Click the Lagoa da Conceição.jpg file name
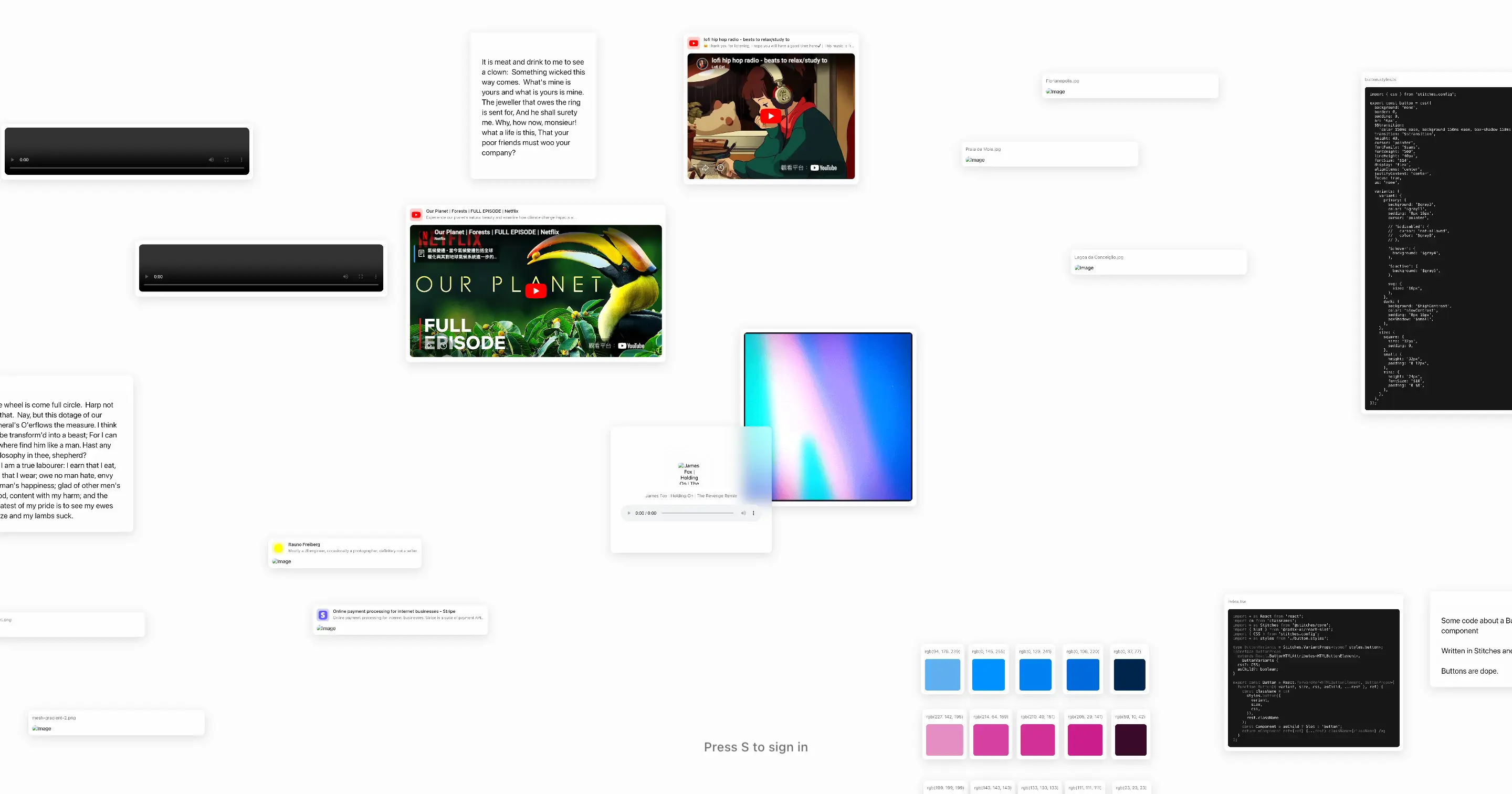The width and height of the screenshot is (1512, 794). [1099, 257]
